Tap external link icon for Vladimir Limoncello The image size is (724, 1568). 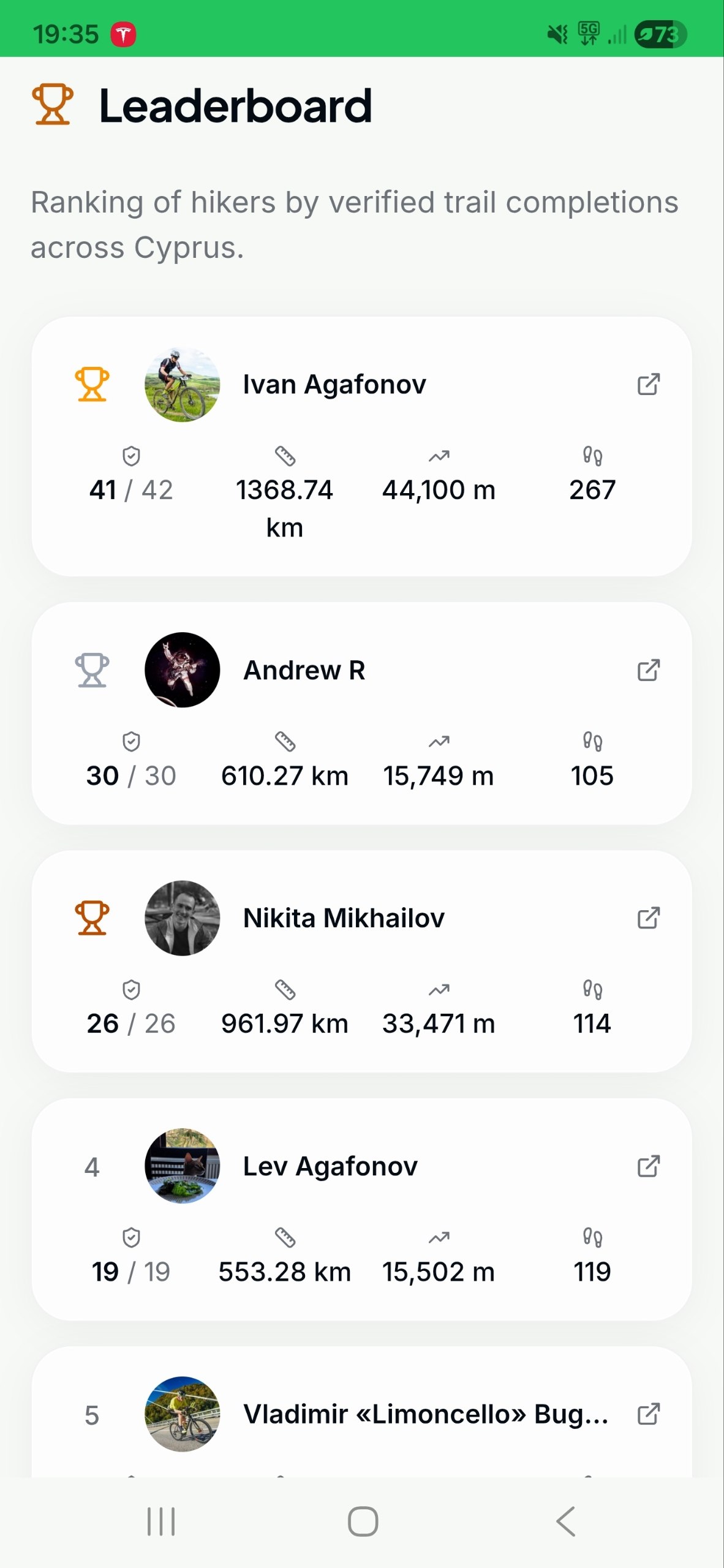(649, 1414)
